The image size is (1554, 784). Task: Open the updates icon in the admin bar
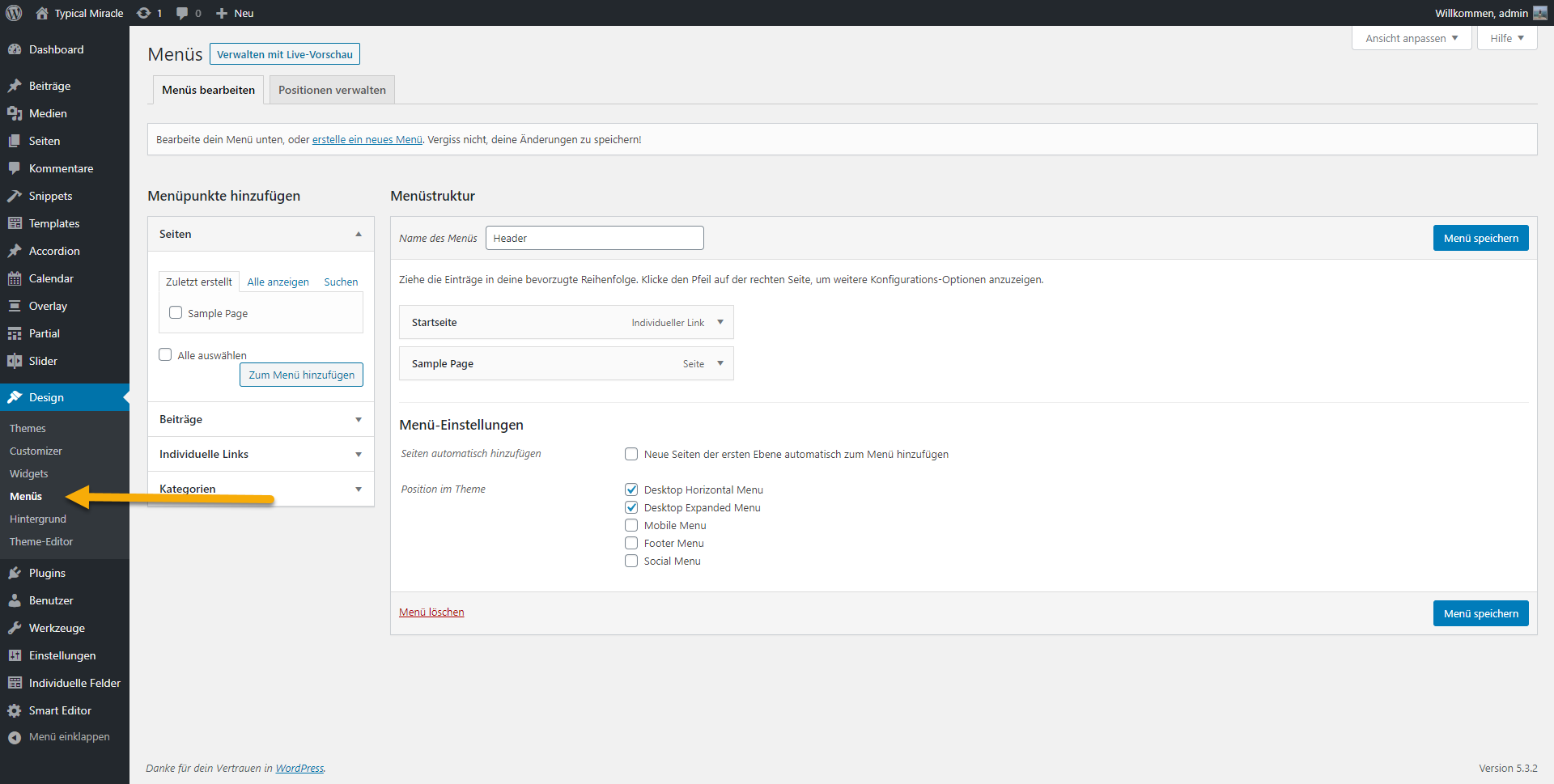click(143, 13)
